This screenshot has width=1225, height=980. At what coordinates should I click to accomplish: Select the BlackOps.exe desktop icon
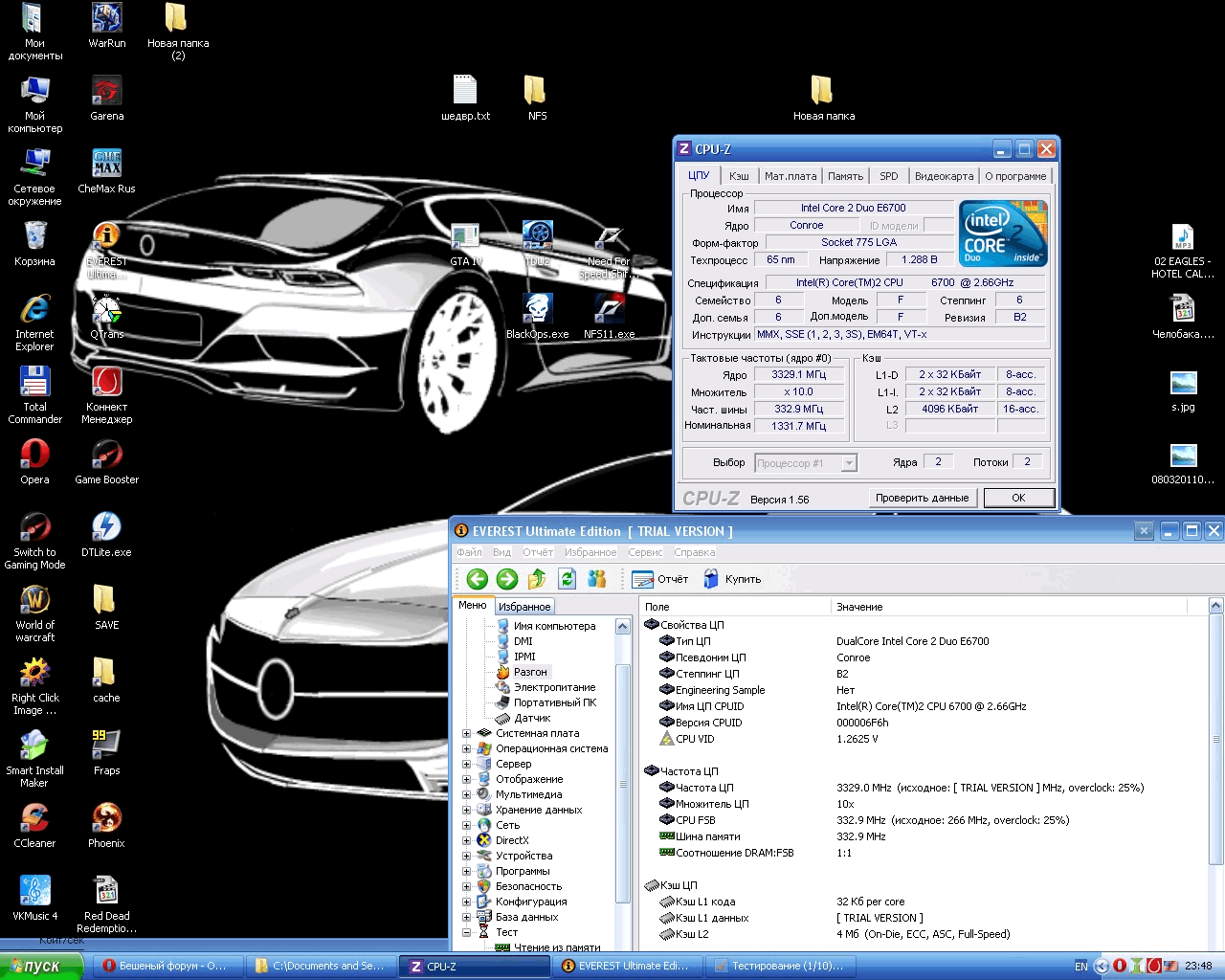538,317
